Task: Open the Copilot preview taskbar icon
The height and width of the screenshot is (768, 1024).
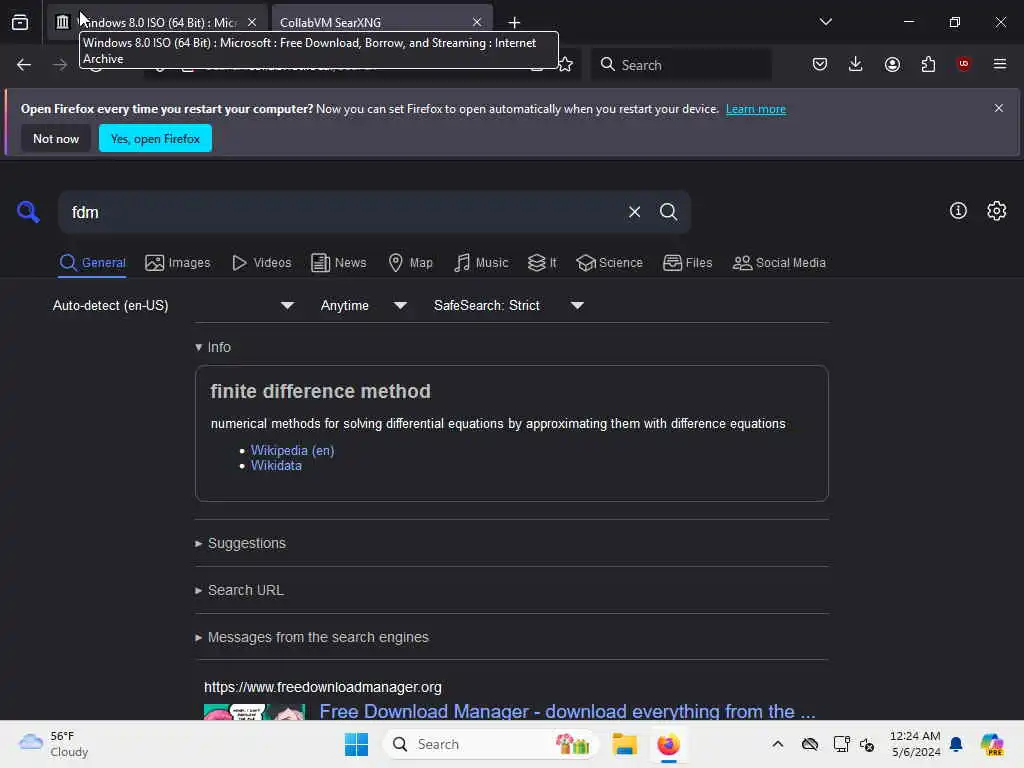Action: click(992, 744)
